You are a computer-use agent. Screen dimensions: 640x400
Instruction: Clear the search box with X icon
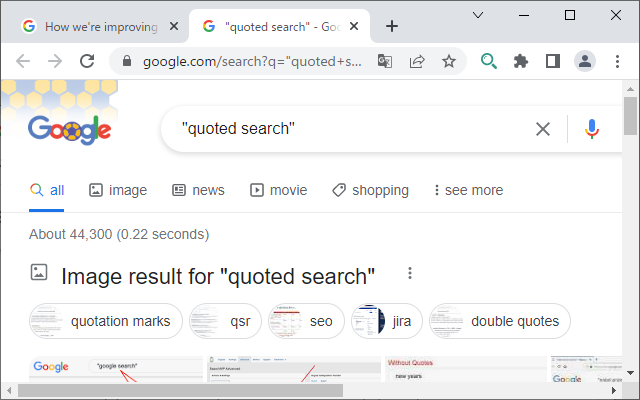coord(542,128)
